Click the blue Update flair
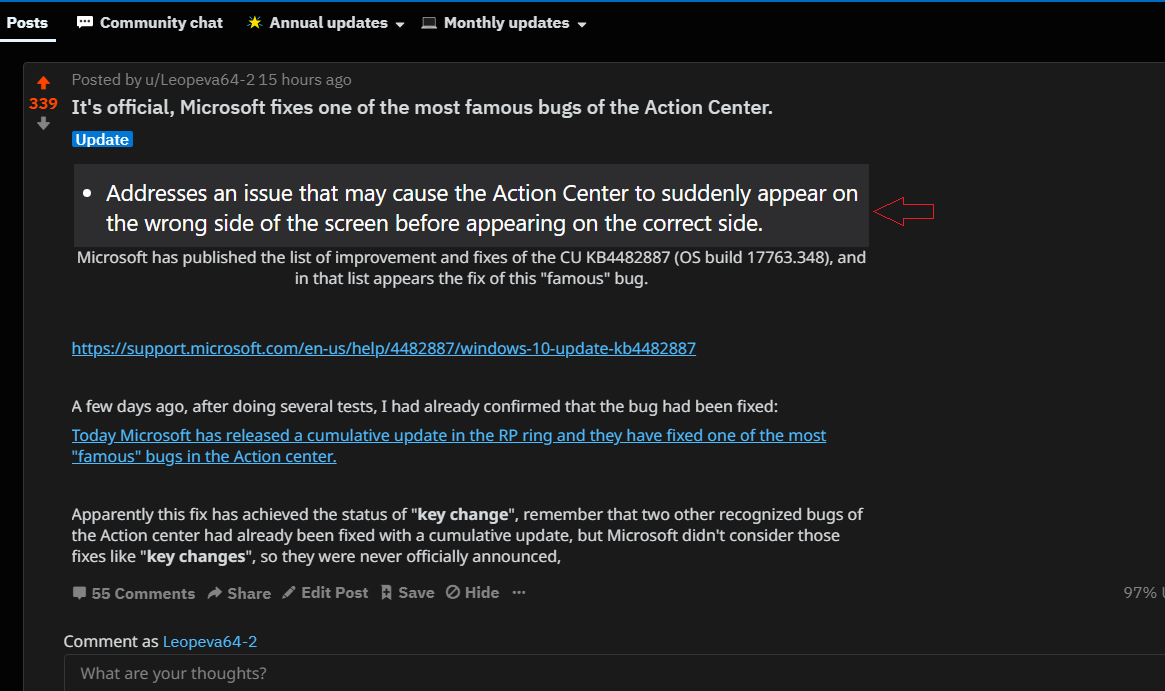The height and width of the screenshot is (691, 1165). tap(102, 139)
